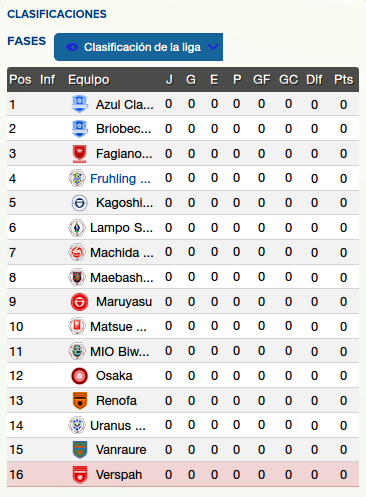Sort by the Pts column header
The height and width of the screenshot is (497, 366).
coord(343,80)
